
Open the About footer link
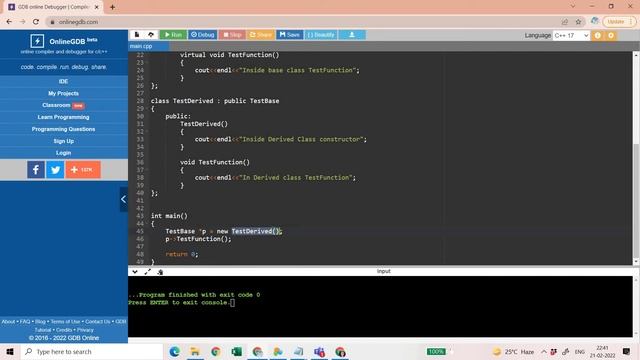8,322
